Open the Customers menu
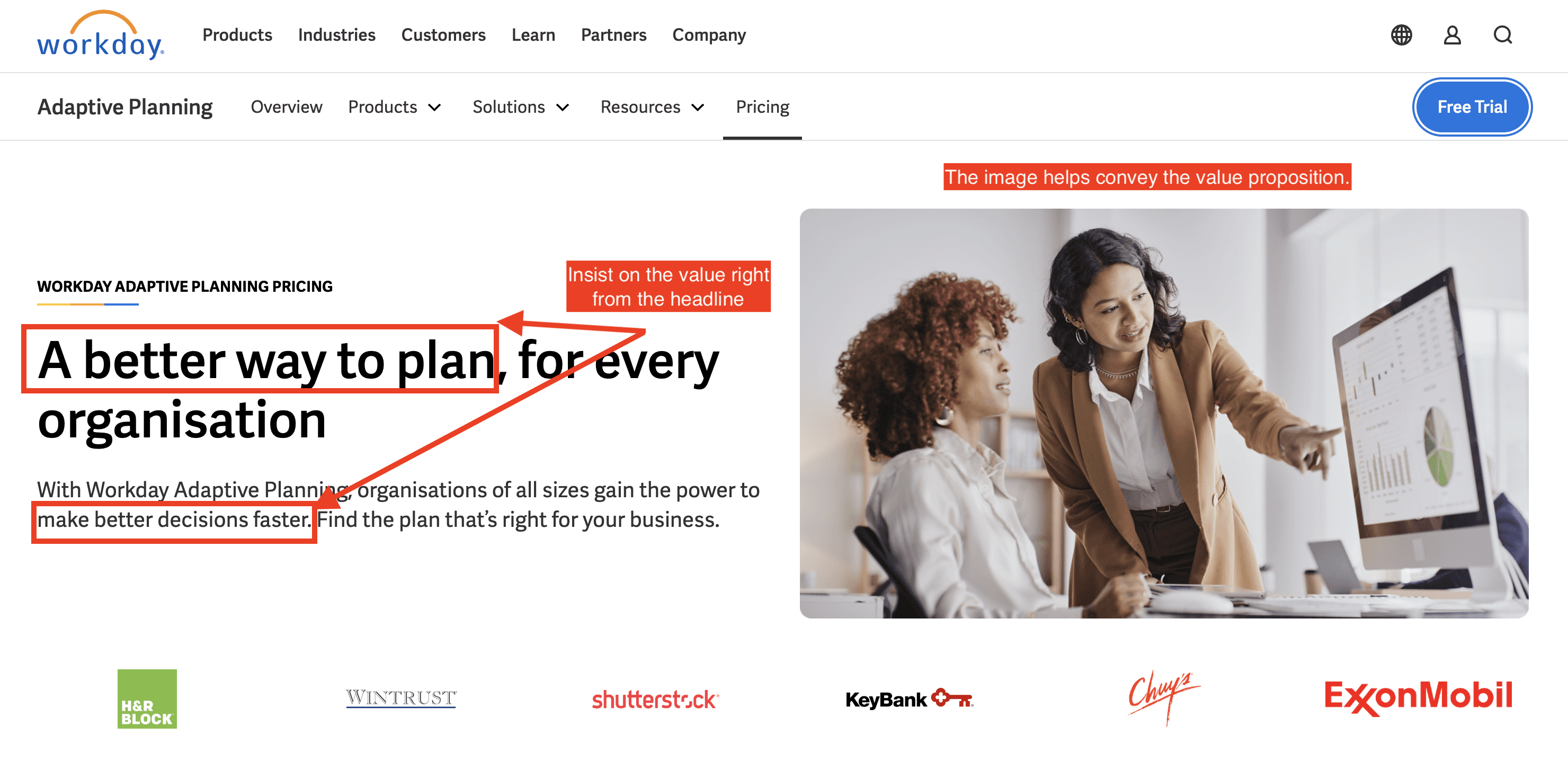1568x771 pixels. (x=443, y=35)
